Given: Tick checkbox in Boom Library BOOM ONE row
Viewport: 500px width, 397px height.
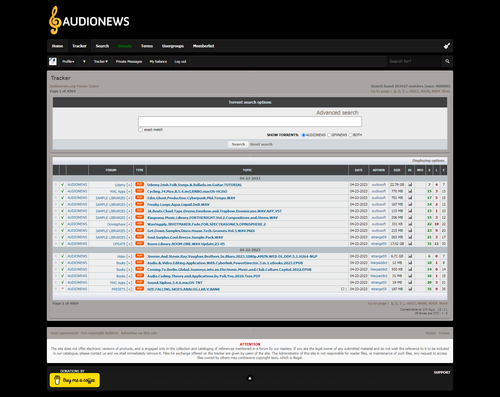Looking at the screenshot, I should (56, 244).
